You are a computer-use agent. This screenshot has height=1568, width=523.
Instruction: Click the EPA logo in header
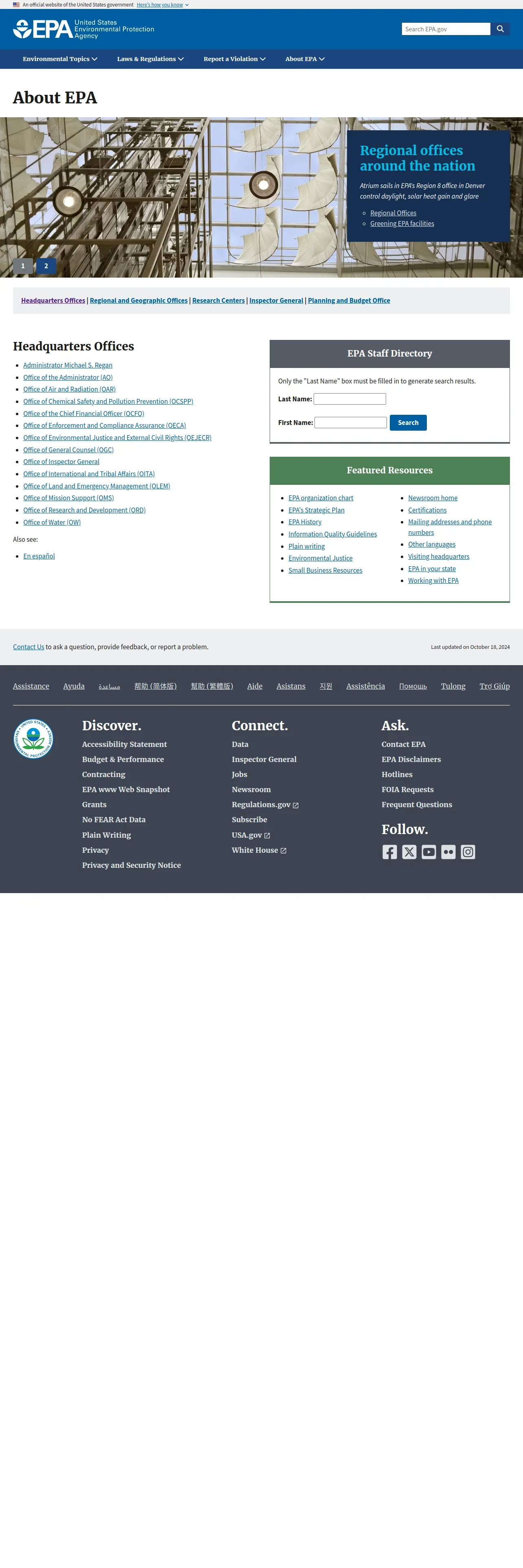pos(84,29)
